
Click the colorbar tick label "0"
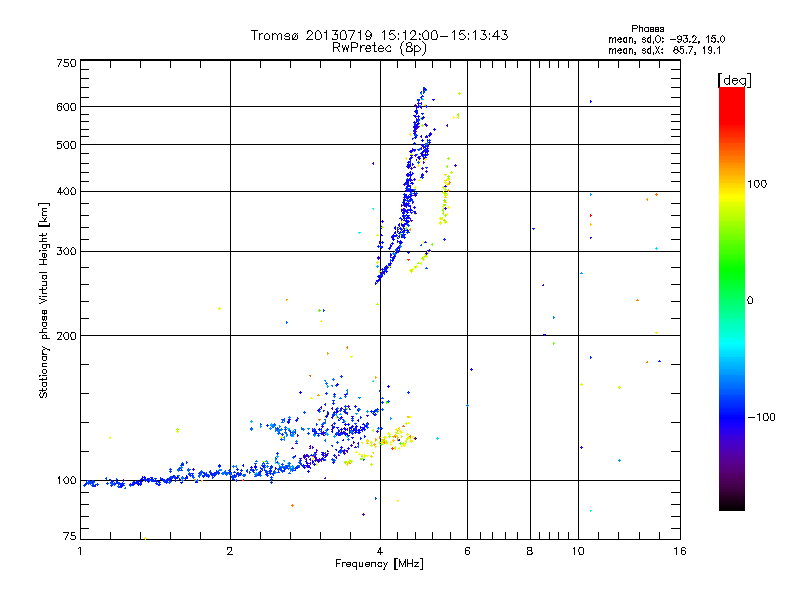[x=750, y=301]
